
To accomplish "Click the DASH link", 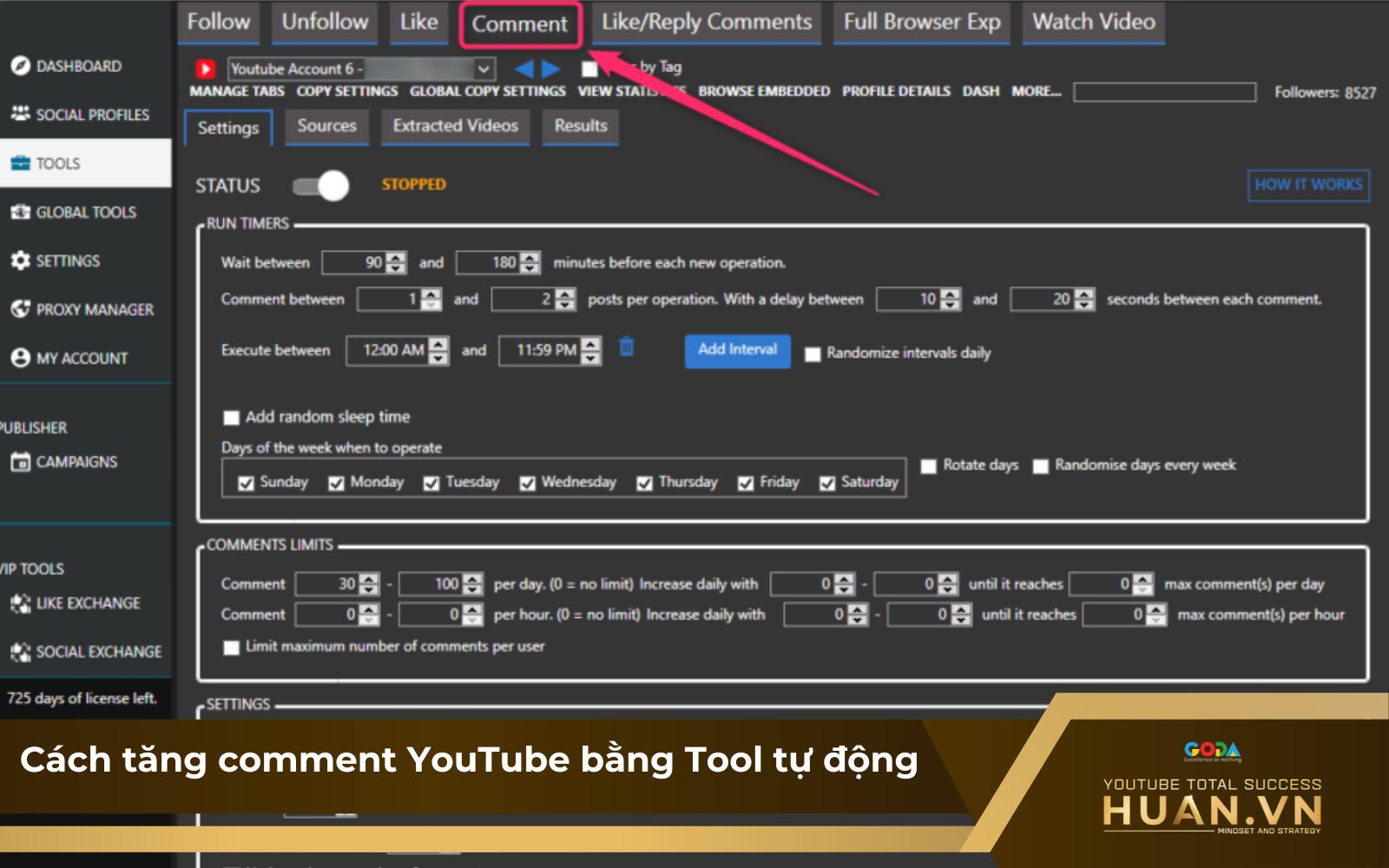I will click(981, 91).
